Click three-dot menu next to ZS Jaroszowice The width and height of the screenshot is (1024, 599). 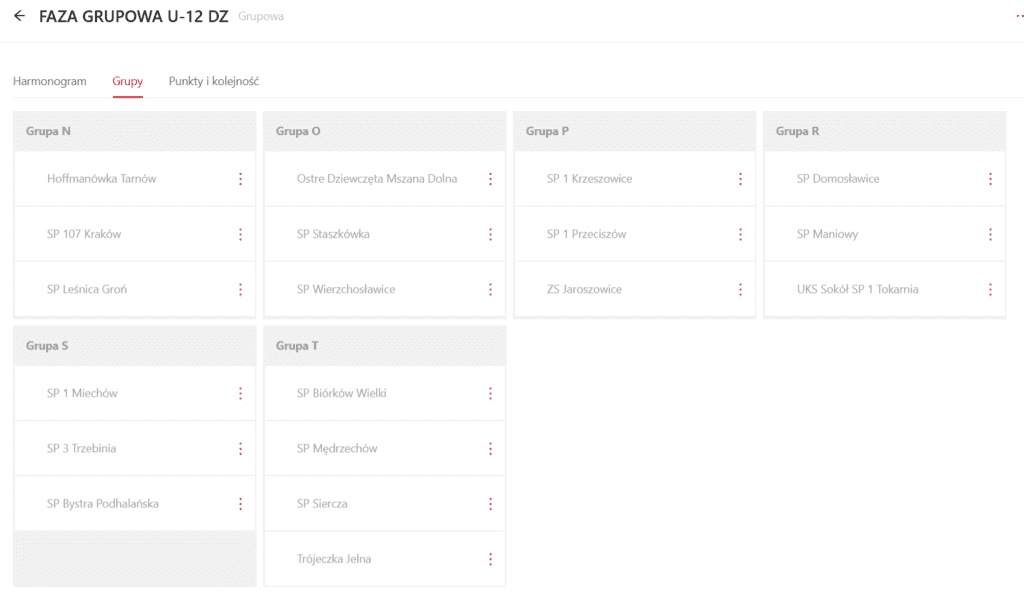740,289
